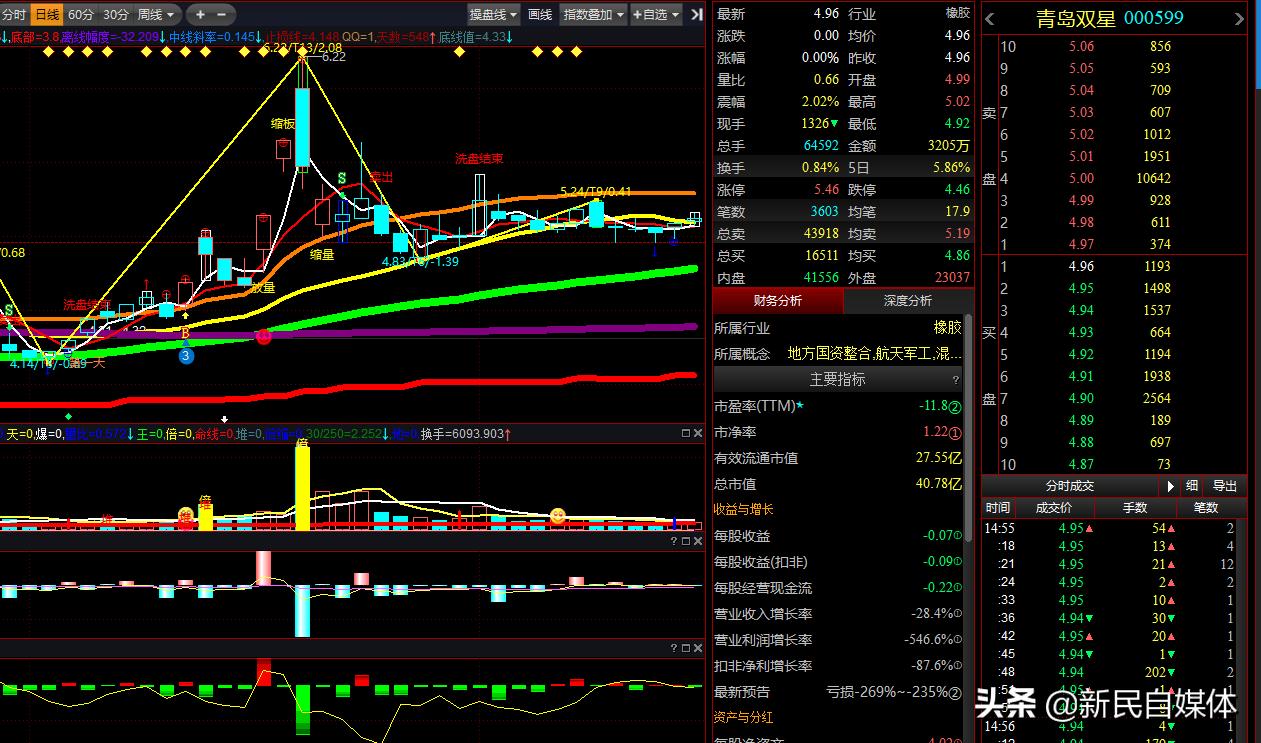Screen dimensions: 1261x743
Task: Select the 日线 daily chart tab
Action: click(x=46, y=14)
